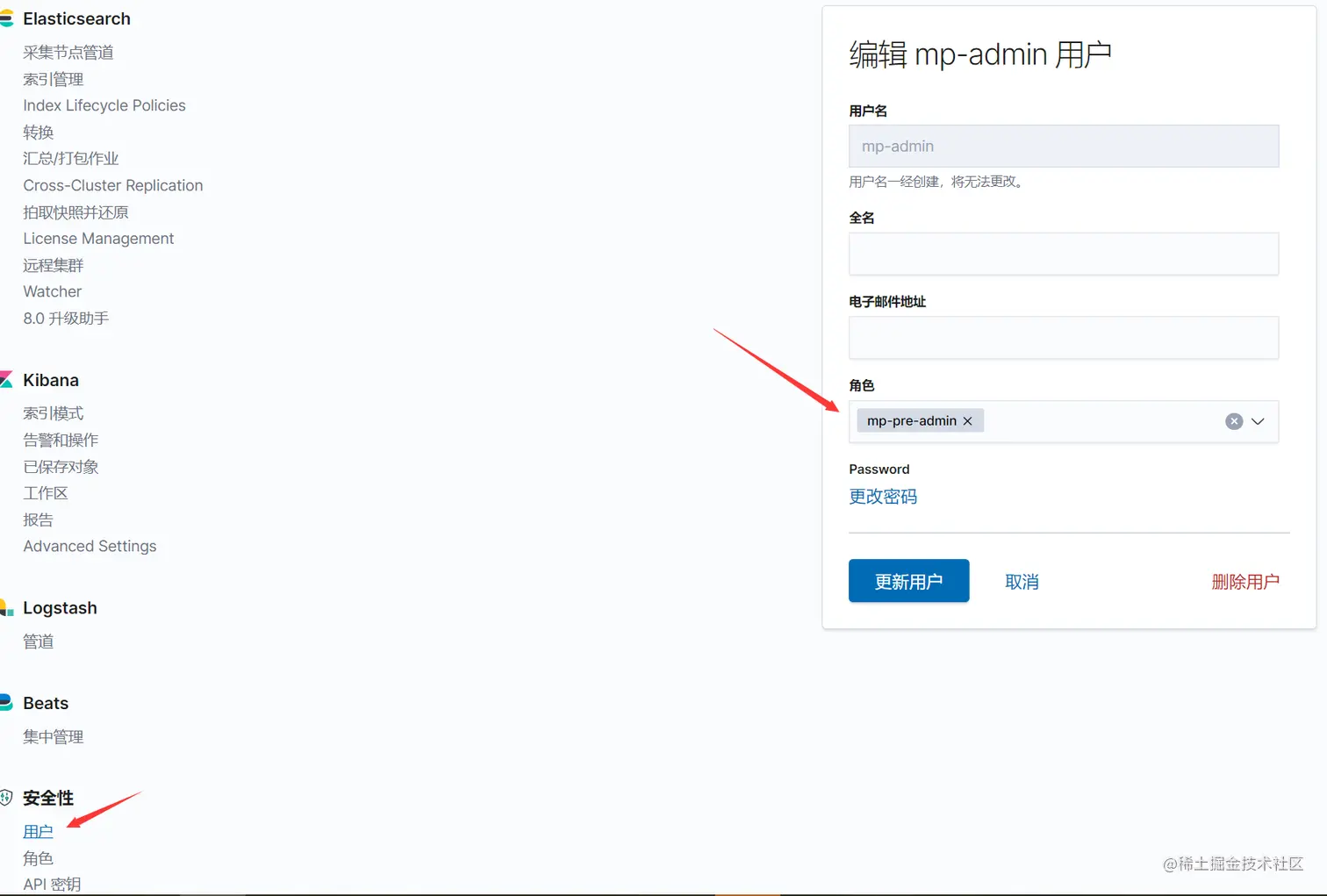Go to 拍取快照并还原
Screen dimensions: 1327x896
click(75, 212)
